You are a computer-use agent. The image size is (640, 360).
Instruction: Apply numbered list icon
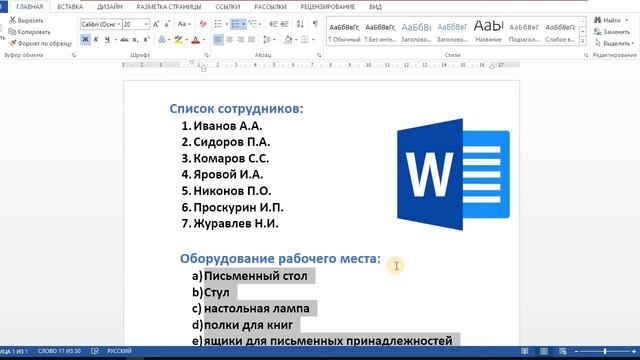pos(236,24)
